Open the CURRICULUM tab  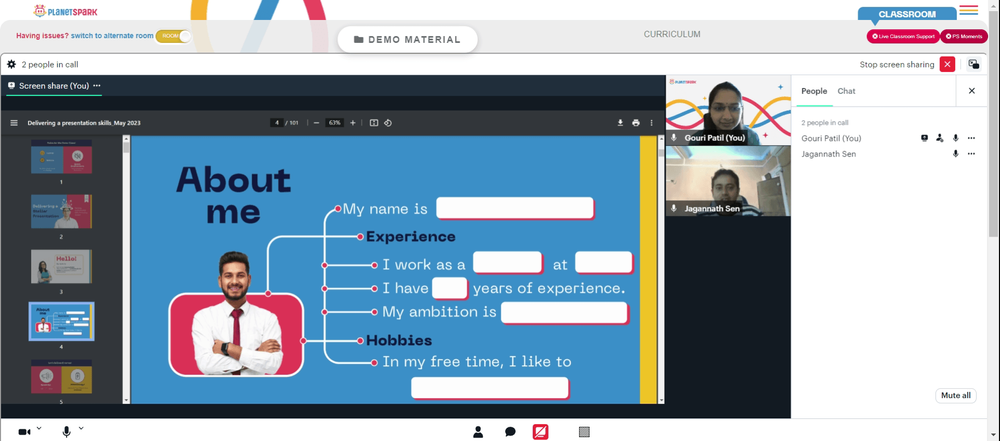(672, 34)
